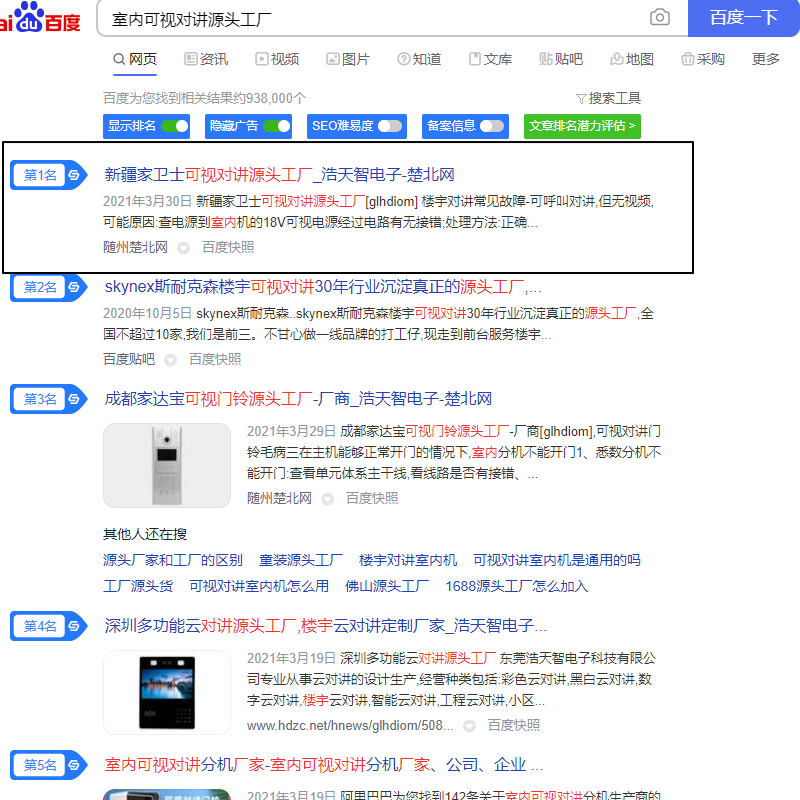Enable the 备案信息 switch
The height and width of the screenshot is (800, 800).
coord(492,126)
